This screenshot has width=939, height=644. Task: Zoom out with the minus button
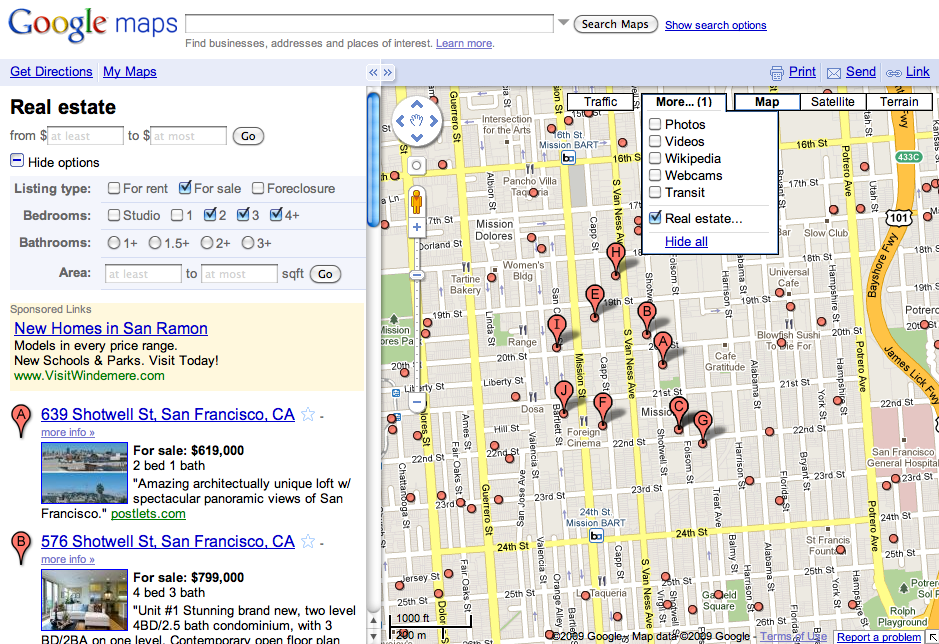click(x=417, y=403)
